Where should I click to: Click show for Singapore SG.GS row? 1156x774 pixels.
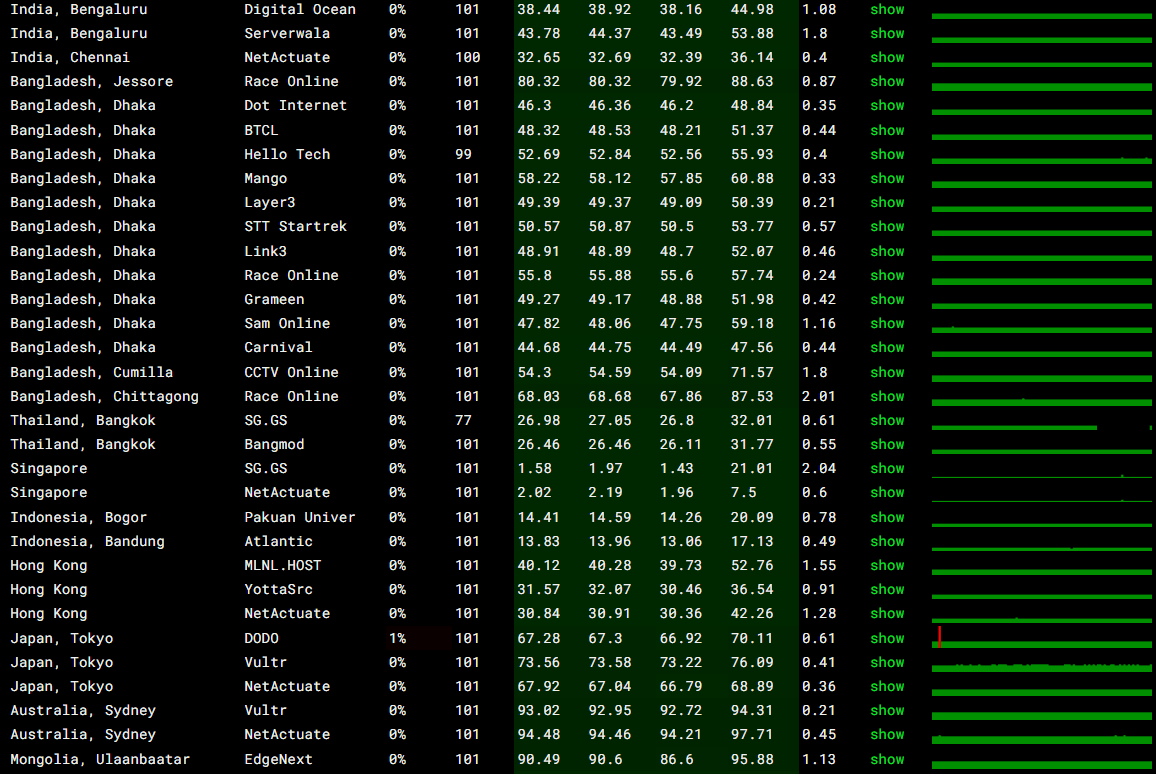887,469
